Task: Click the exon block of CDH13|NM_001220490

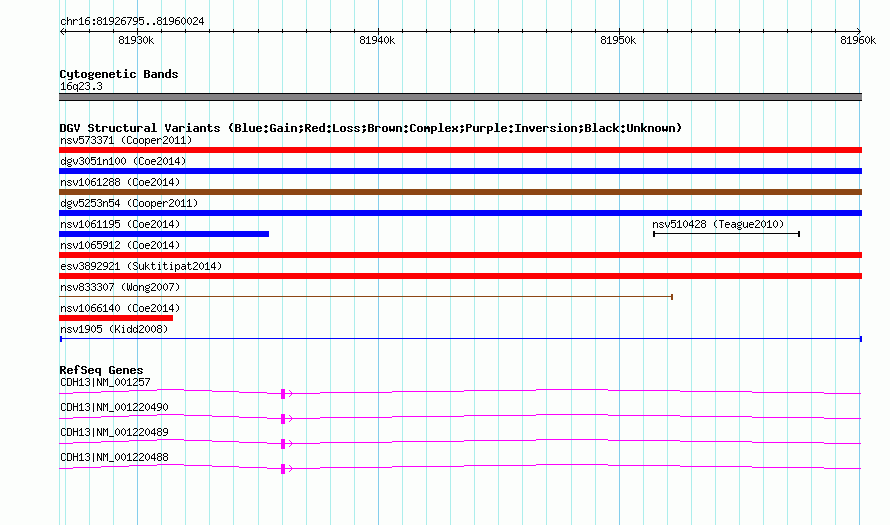Action: tap(283, 419)
